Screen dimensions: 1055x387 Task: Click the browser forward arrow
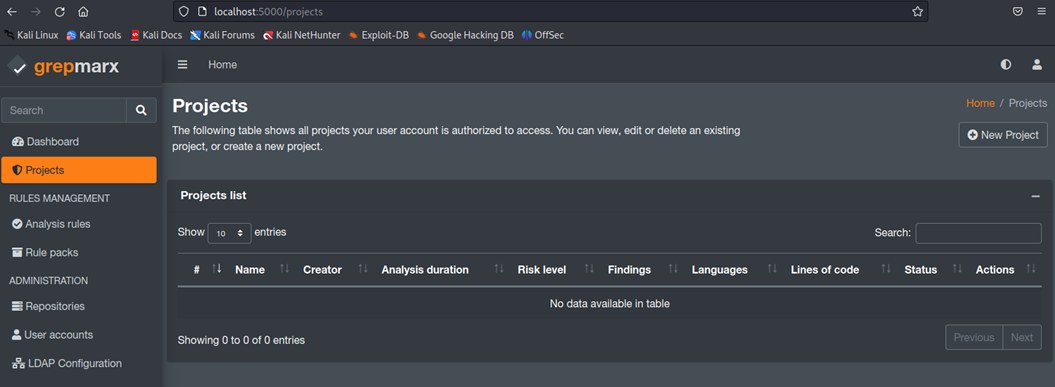pos(36,11)
